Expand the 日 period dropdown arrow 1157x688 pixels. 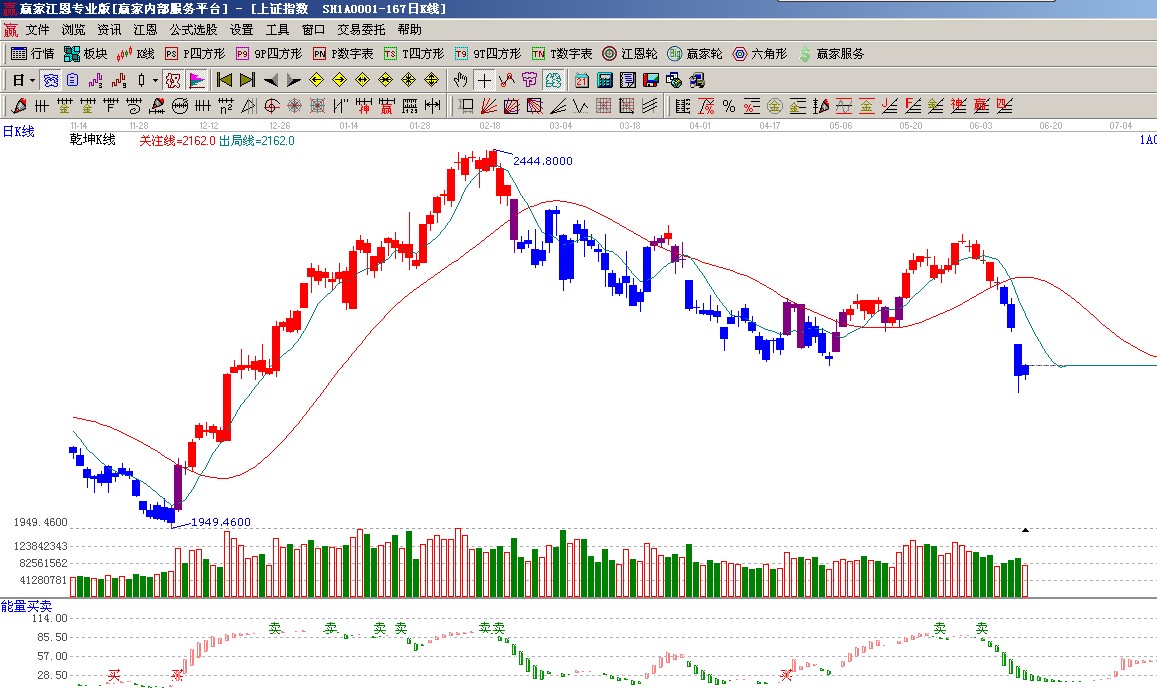tap(32, 80)
